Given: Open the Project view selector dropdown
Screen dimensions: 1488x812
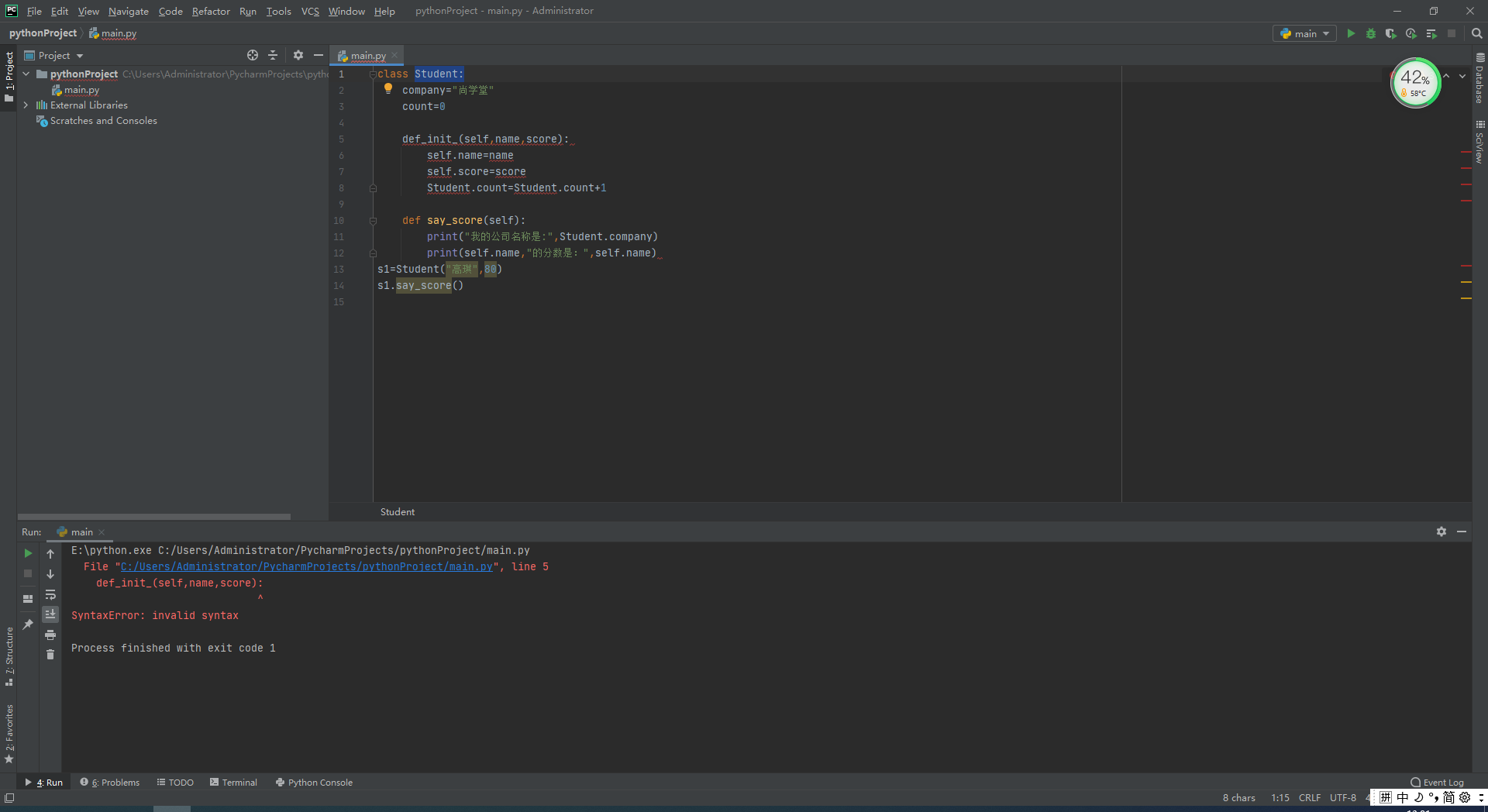Looking at the screenshot, I should pos(53,55).
